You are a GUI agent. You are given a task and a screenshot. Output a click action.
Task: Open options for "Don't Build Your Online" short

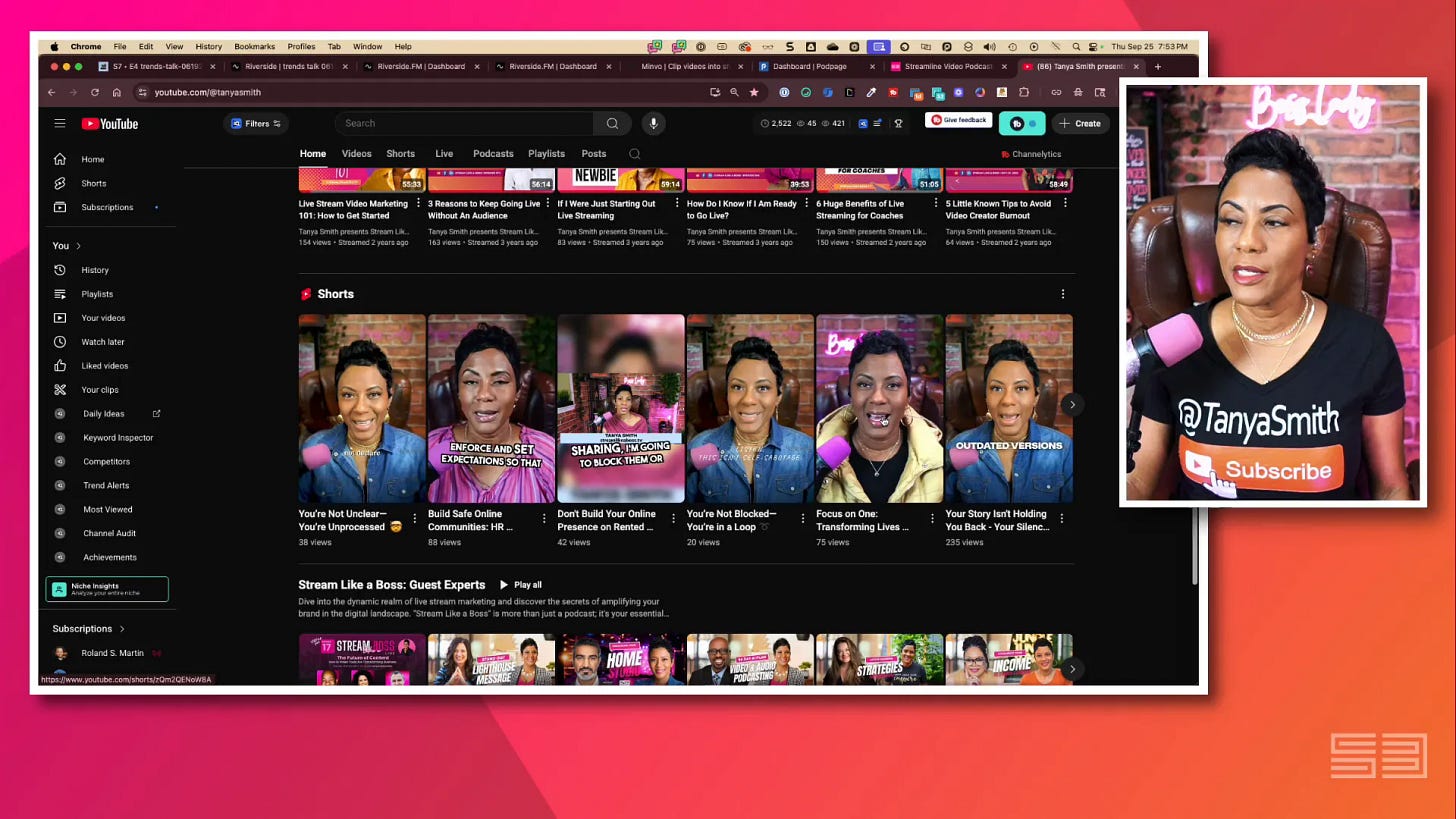coord(673,519)
